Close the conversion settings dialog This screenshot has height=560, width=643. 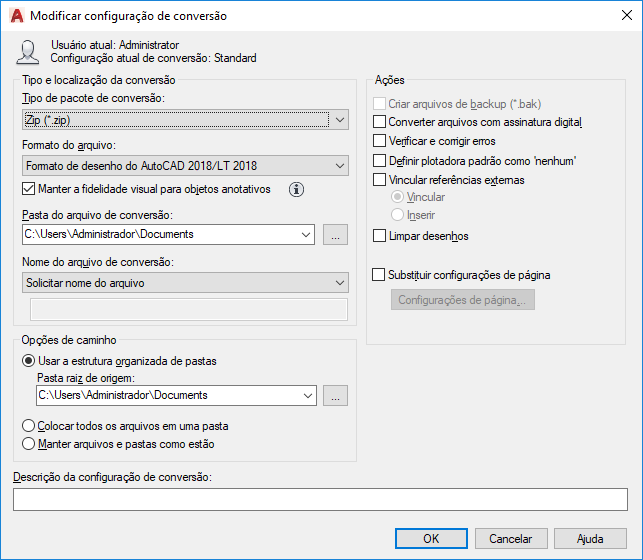click(627, 15)
